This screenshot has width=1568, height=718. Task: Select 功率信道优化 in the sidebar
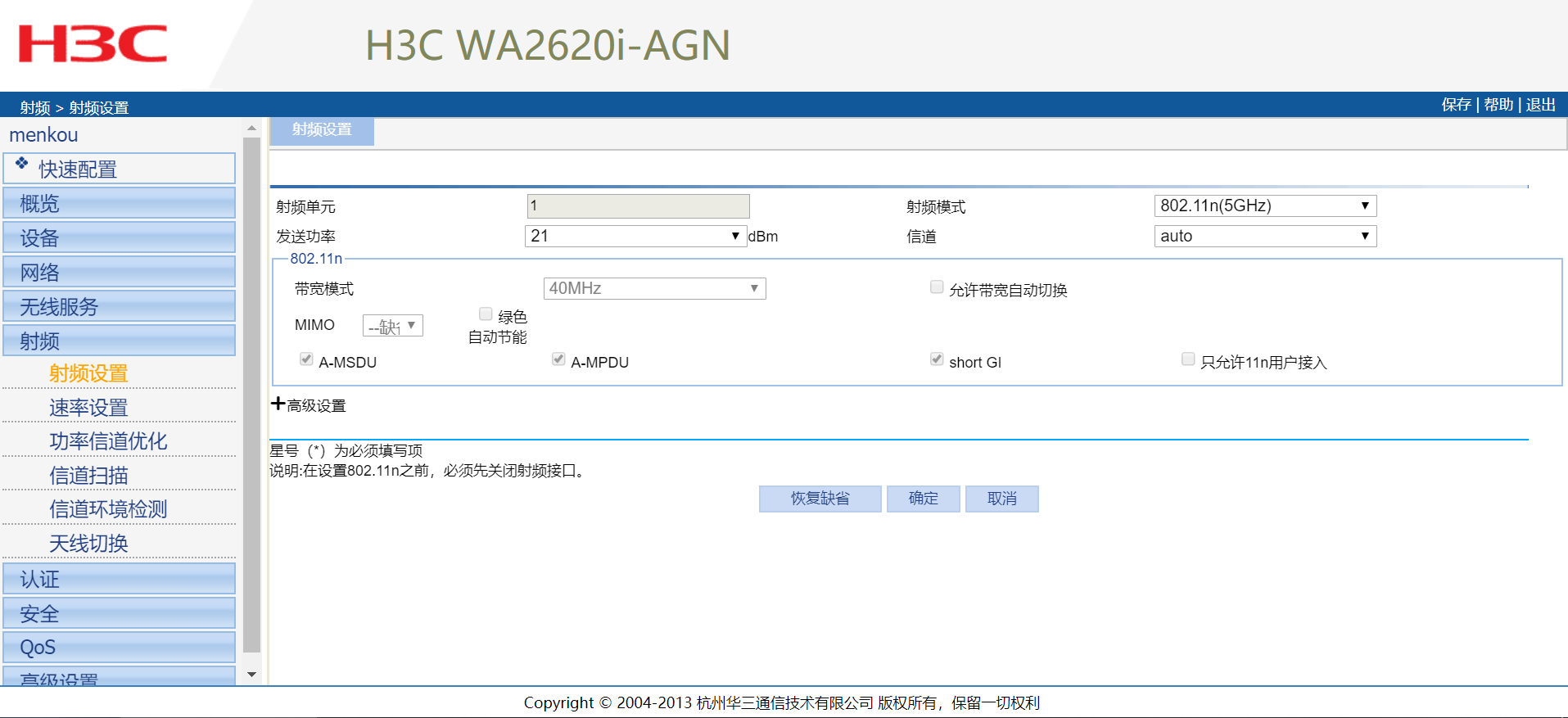point(108,441)
